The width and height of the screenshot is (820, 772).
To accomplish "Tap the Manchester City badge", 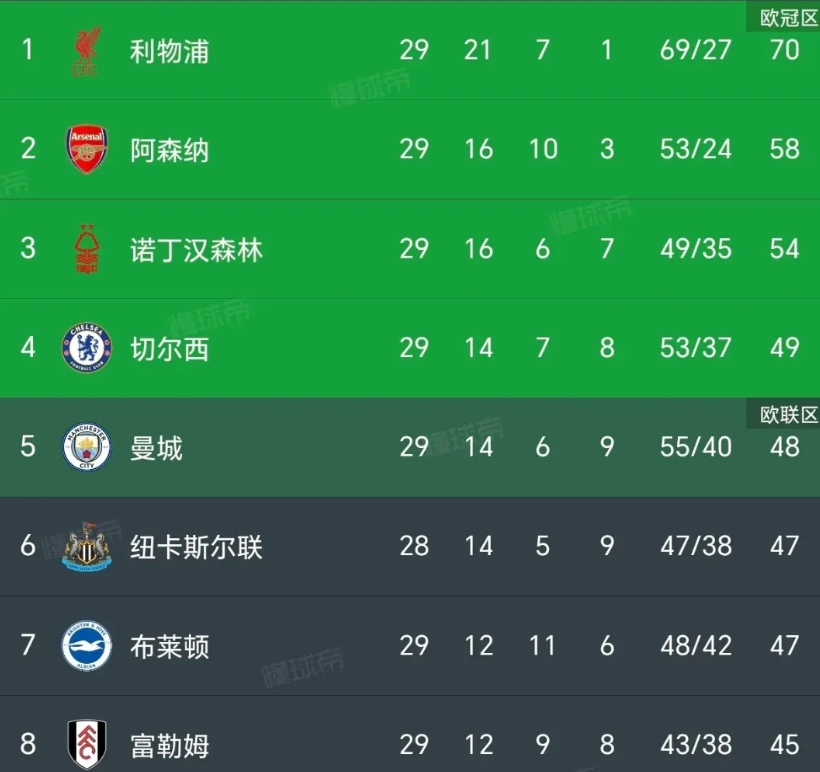I will pos(87,447).
